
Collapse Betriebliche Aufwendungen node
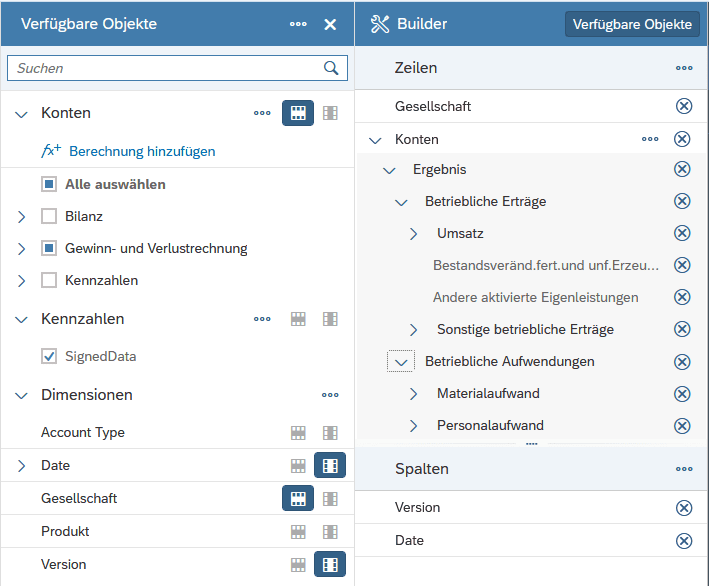tap(401, 362)
